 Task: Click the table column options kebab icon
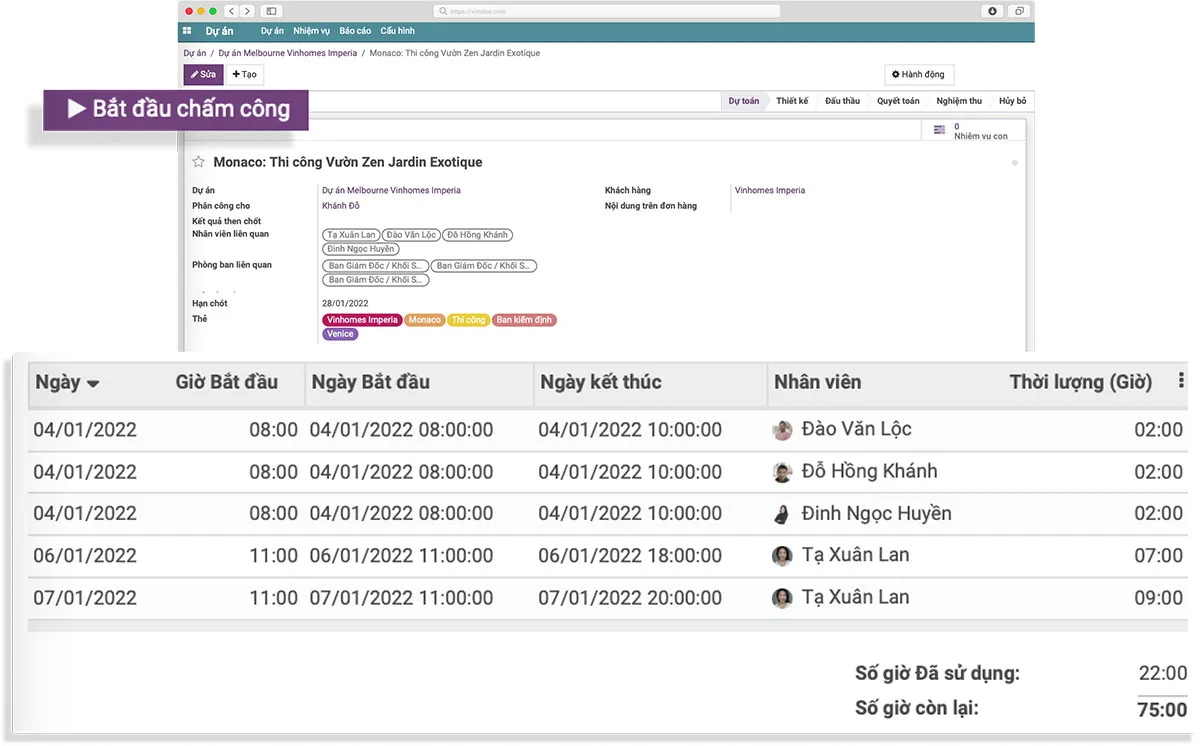pos(1181,381)
